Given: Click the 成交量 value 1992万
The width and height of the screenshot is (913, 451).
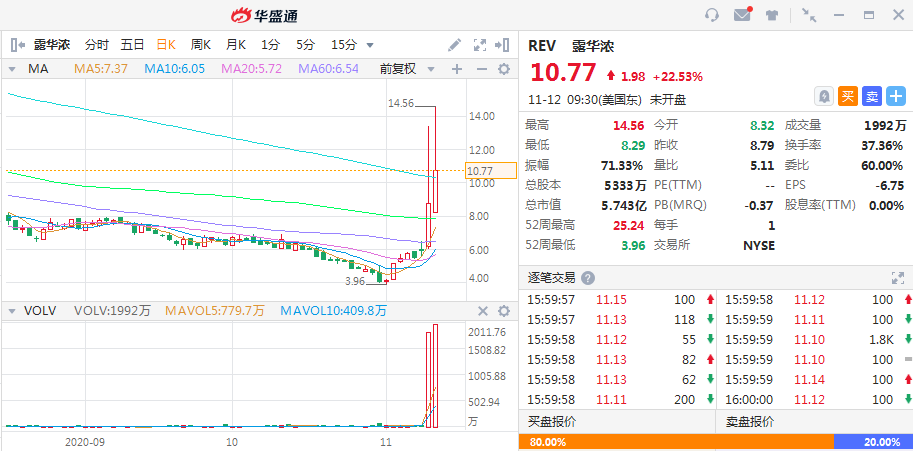Looking at the screenshot, I should click(884, 126).
